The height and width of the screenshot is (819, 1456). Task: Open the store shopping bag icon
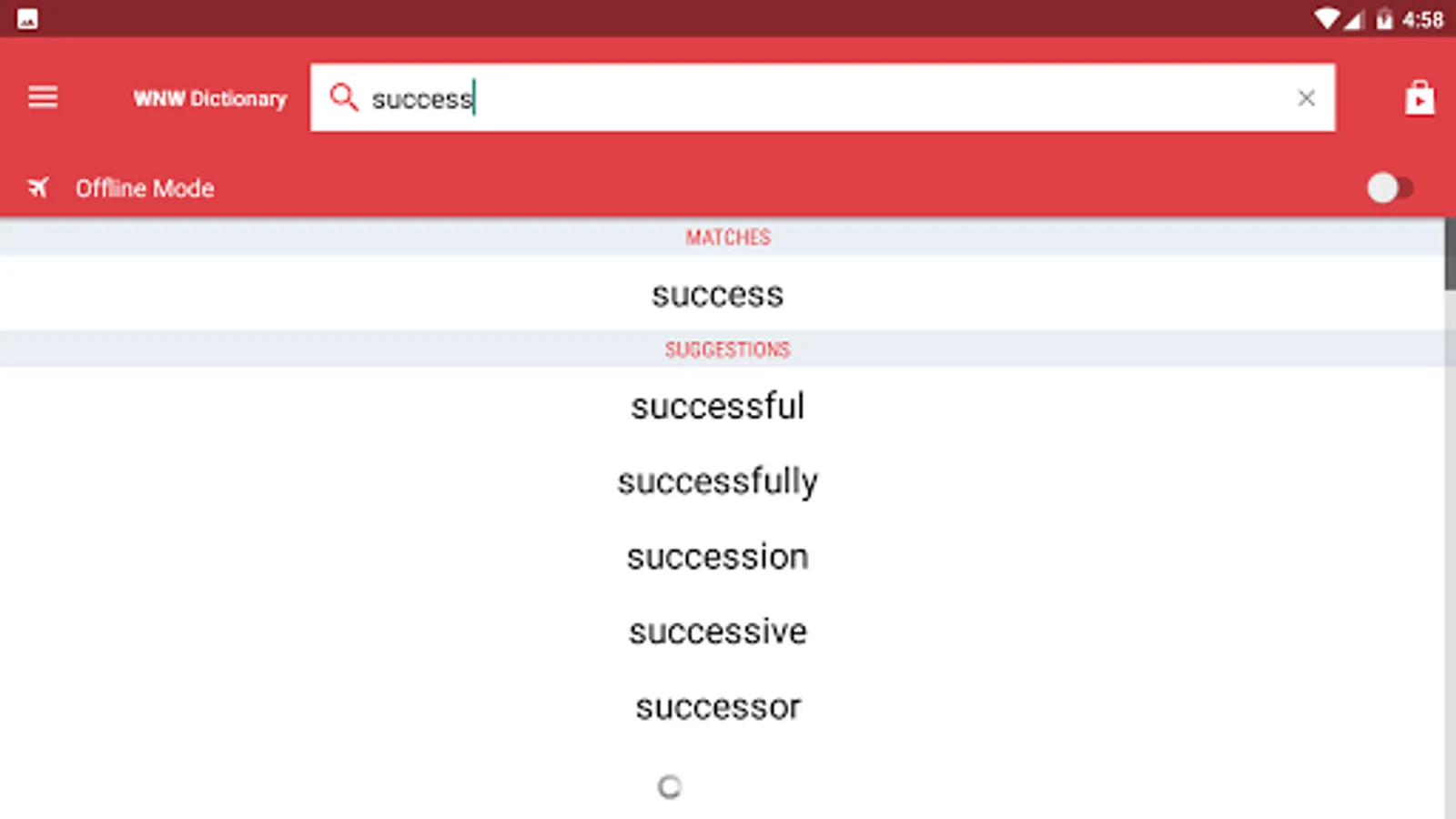coord(1419,97)
